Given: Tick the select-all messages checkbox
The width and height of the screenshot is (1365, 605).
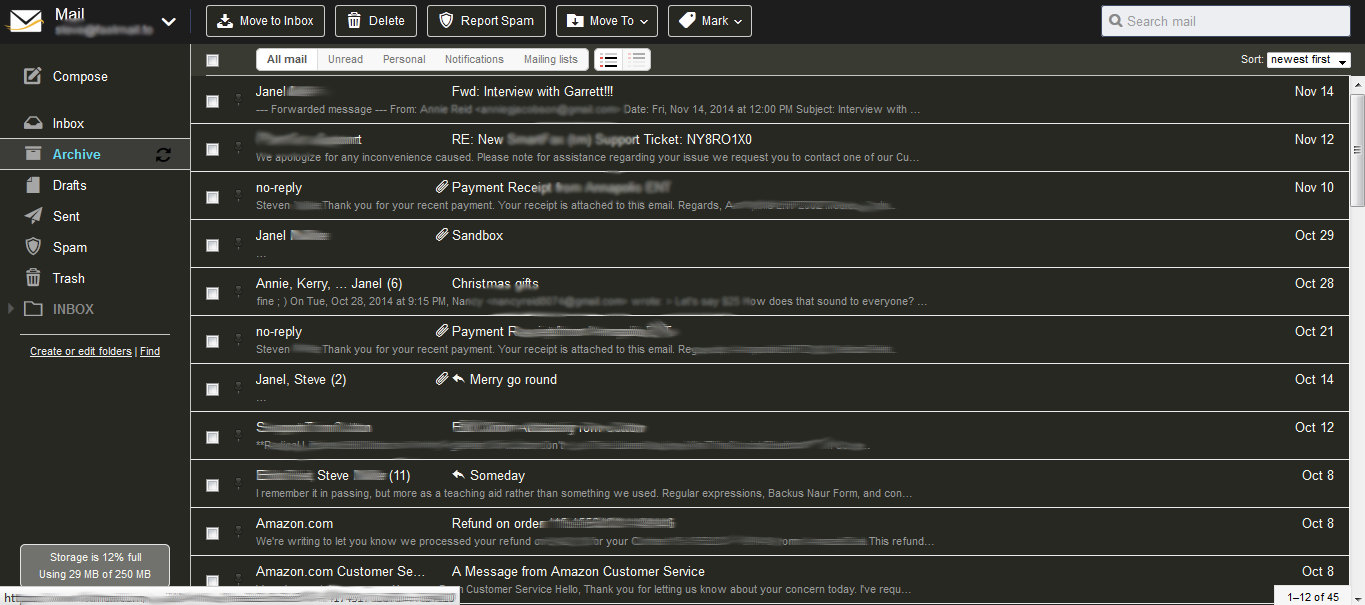Looking at the screenshot, I should [212, 60].
